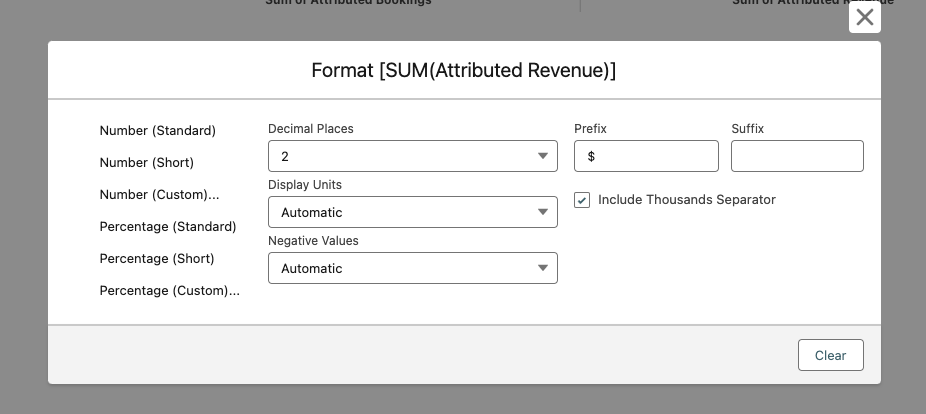Click the Include Thousands Separator label text
This screenshot has height=414, width=926.
coord(686,200)
